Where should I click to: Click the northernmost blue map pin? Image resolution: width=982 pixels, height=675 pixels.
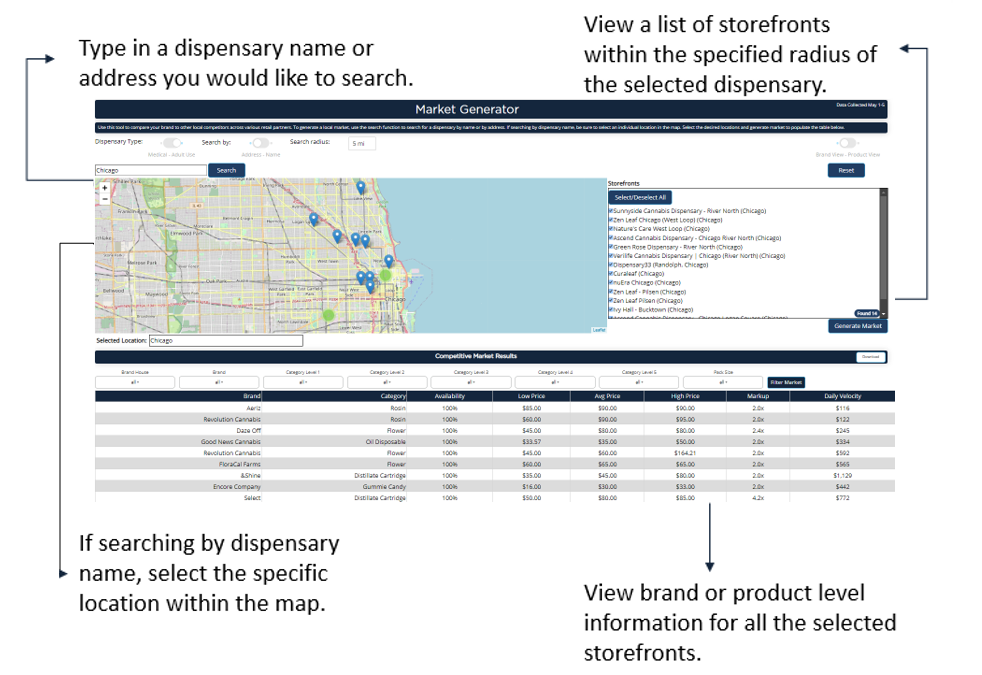[x=361, y=187]
